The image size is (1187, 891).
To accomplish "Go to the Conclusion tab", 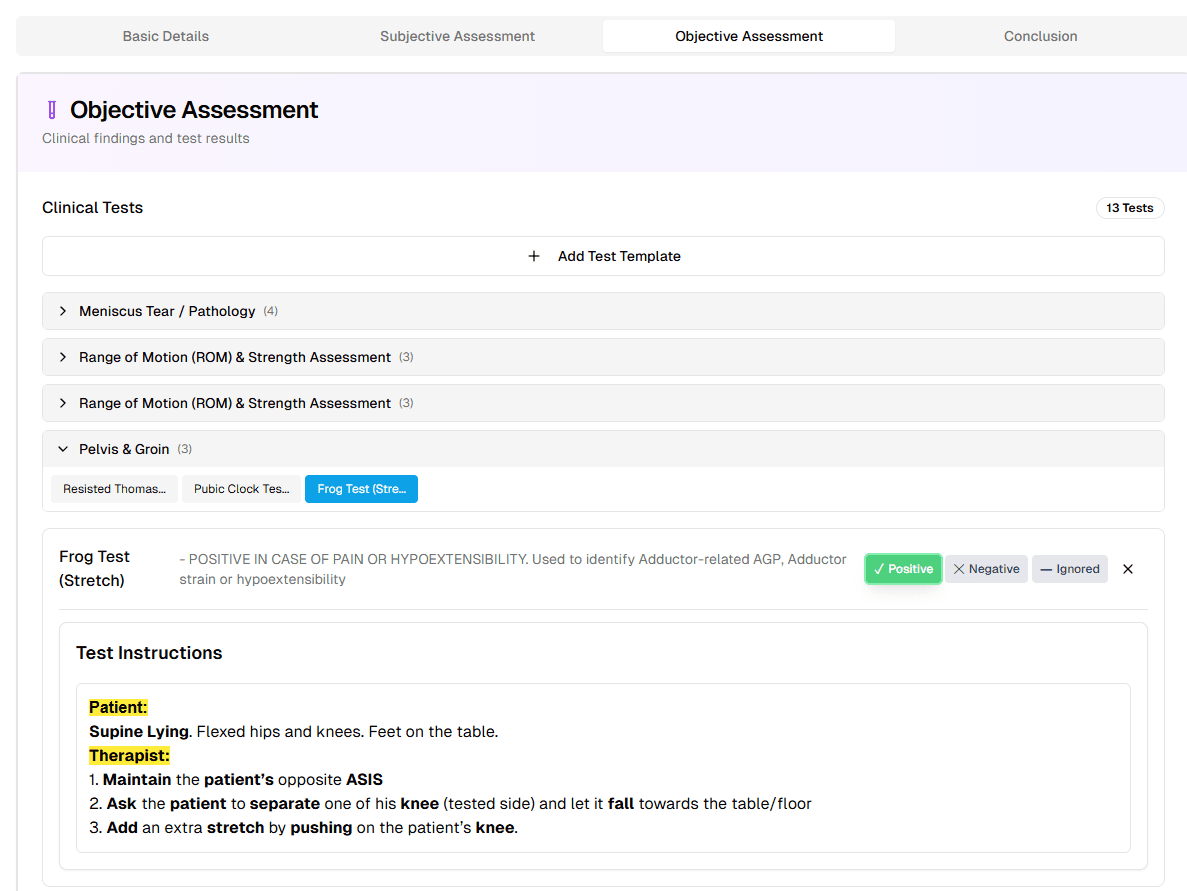I will tap(1040, 36).
